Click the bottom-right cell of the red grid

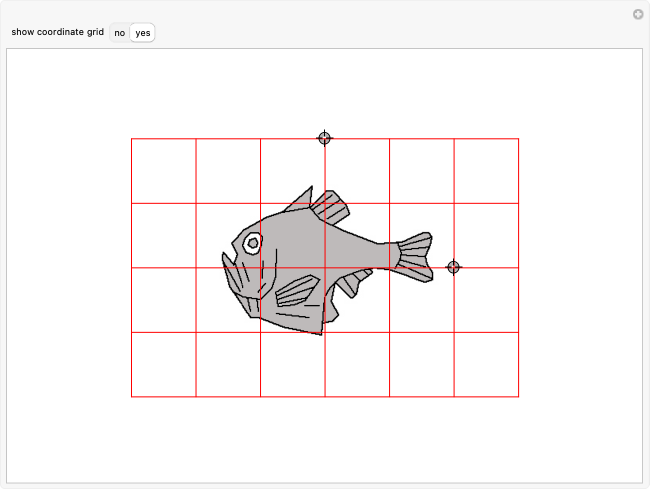[486, 364]
